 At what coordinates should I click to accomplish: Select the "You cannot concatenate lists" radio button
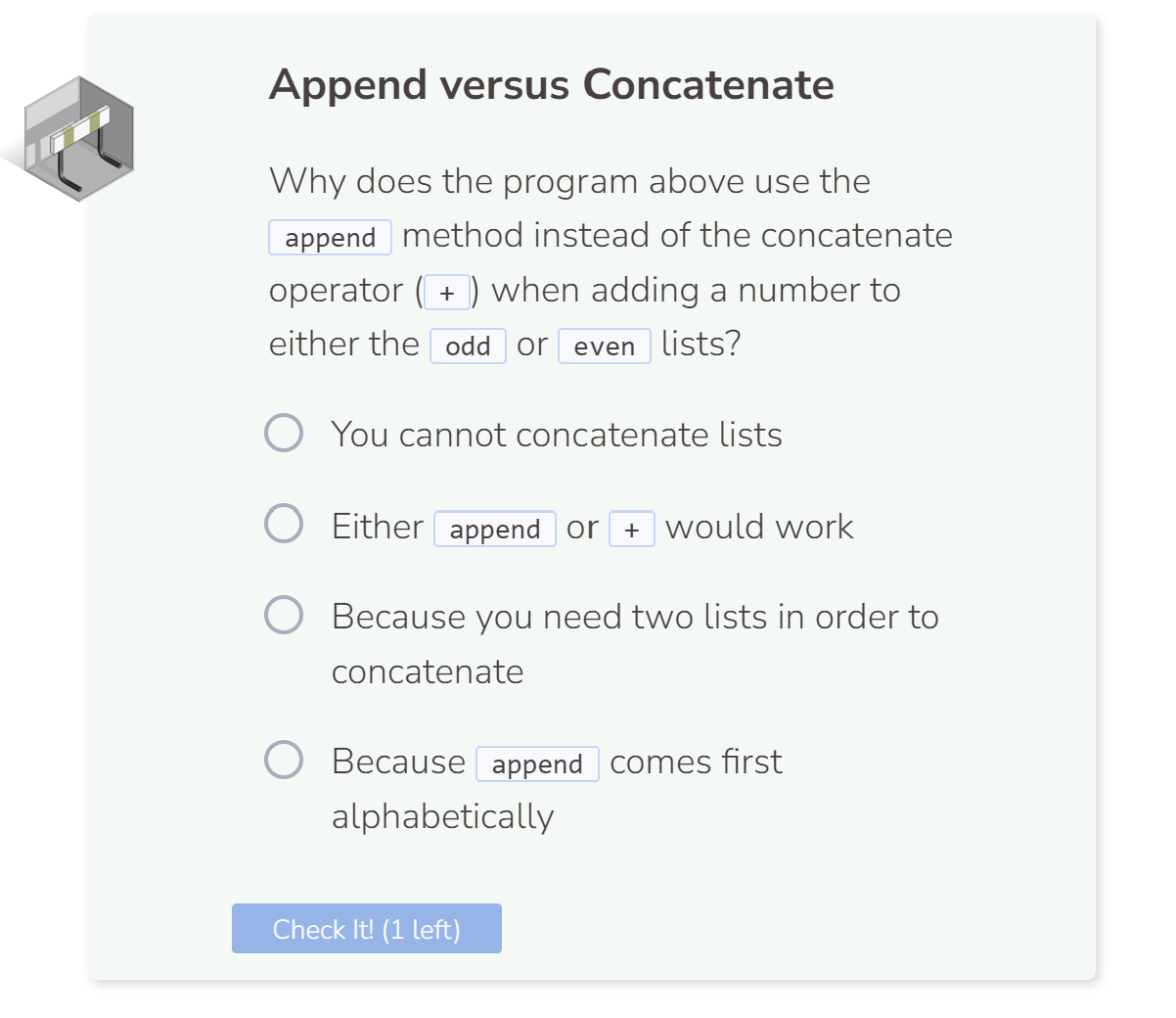pos(284,433)
